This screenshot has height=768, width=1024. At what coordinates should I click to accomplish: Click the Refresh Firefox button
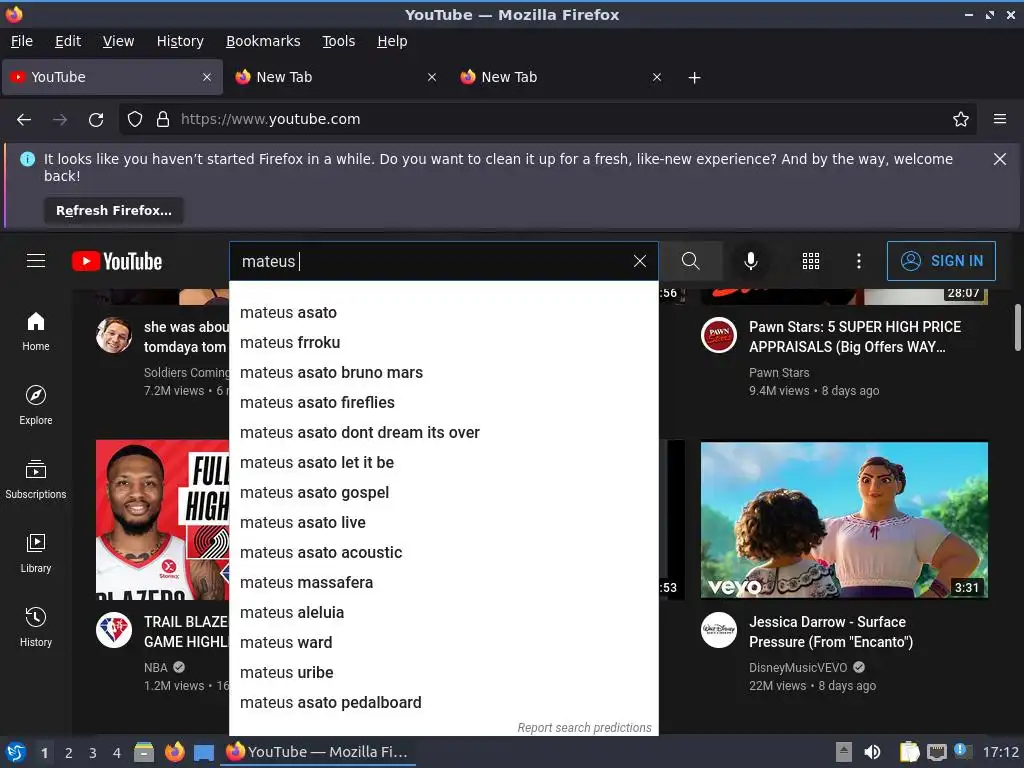114,211
